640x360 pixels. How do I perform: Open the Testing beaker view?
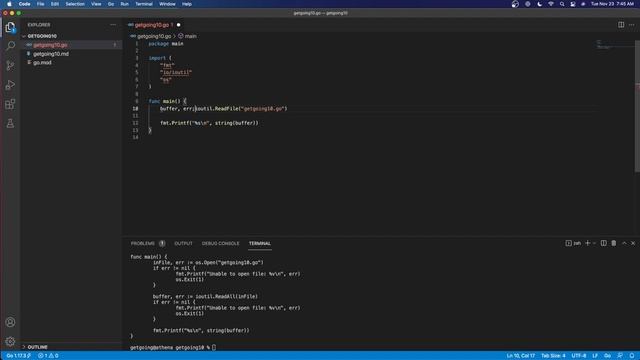[10, 123]
